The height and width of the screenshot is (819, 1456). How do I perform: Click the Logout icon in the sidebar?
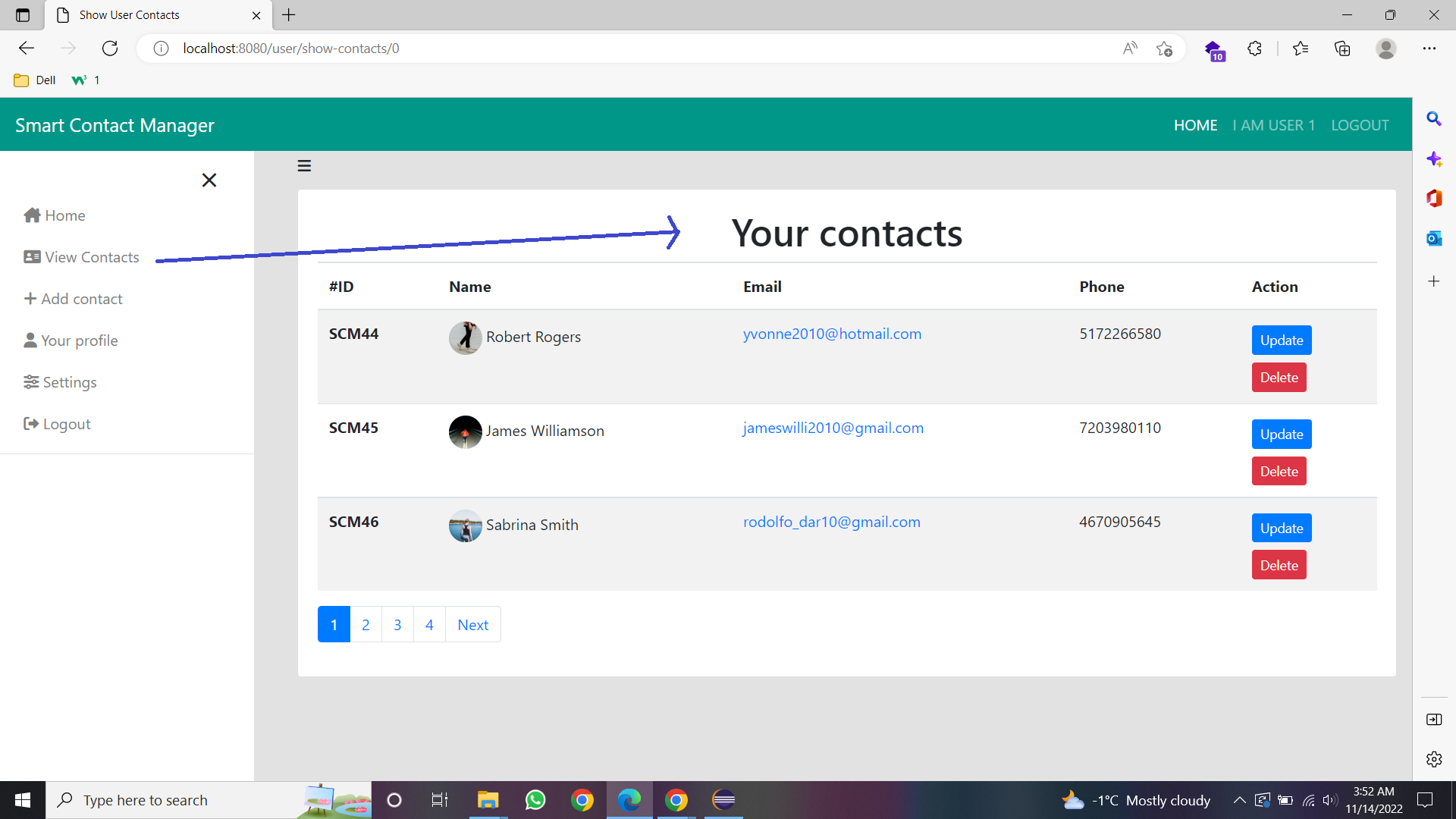pos(32,424)
